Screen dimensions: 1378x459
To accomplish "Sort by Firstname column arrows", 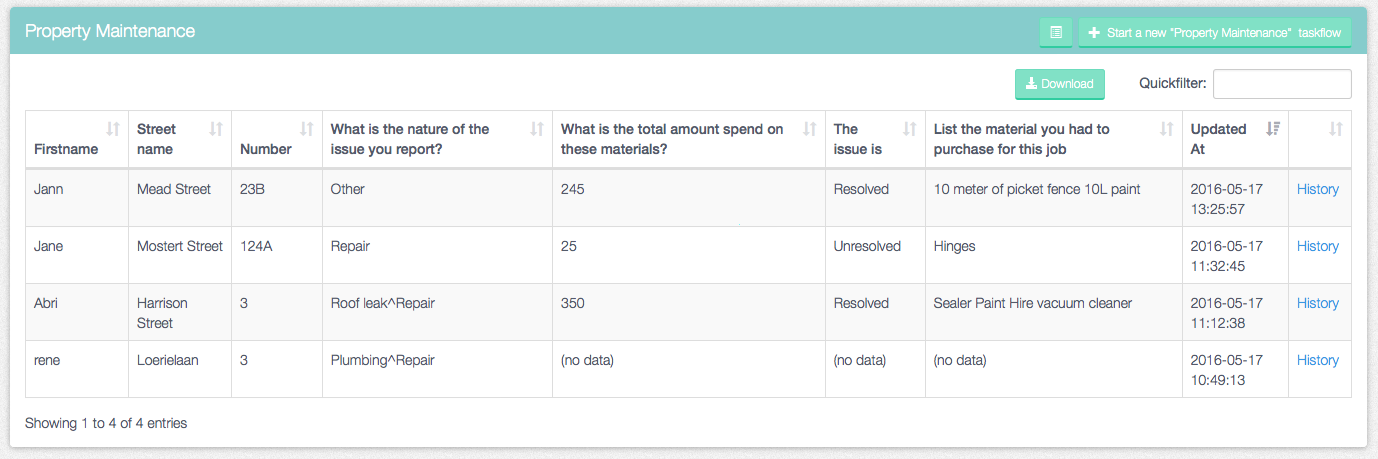I will pyautogui.click(x=113, y=129).
